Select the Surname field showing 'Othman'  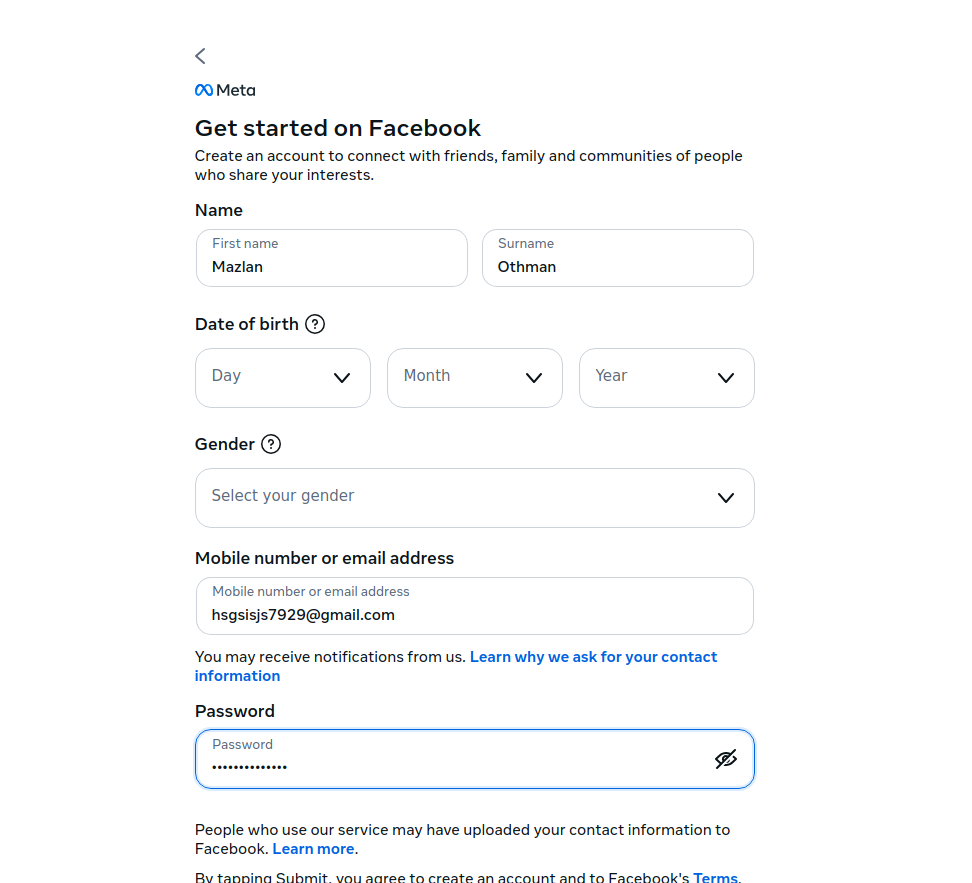617,258
